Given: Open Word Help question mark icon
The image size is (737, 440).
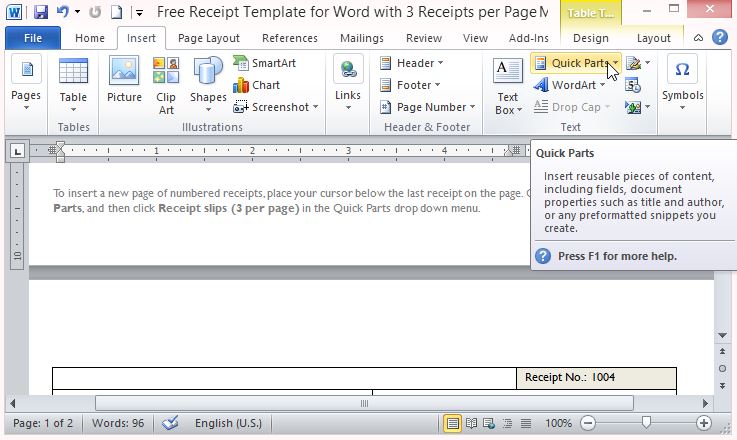Looking at the screenshot, I should [720, 37].
